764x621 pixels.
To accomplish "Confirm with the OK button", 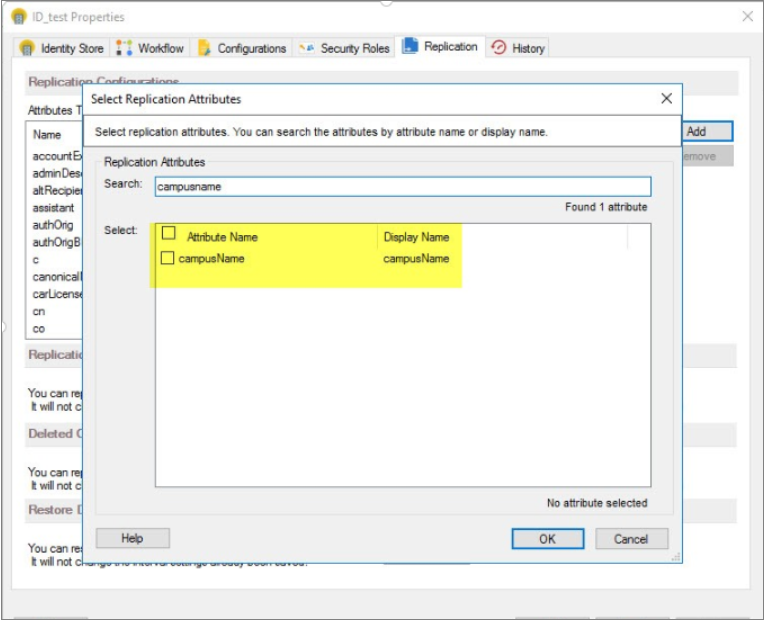I will coord(548,539).
